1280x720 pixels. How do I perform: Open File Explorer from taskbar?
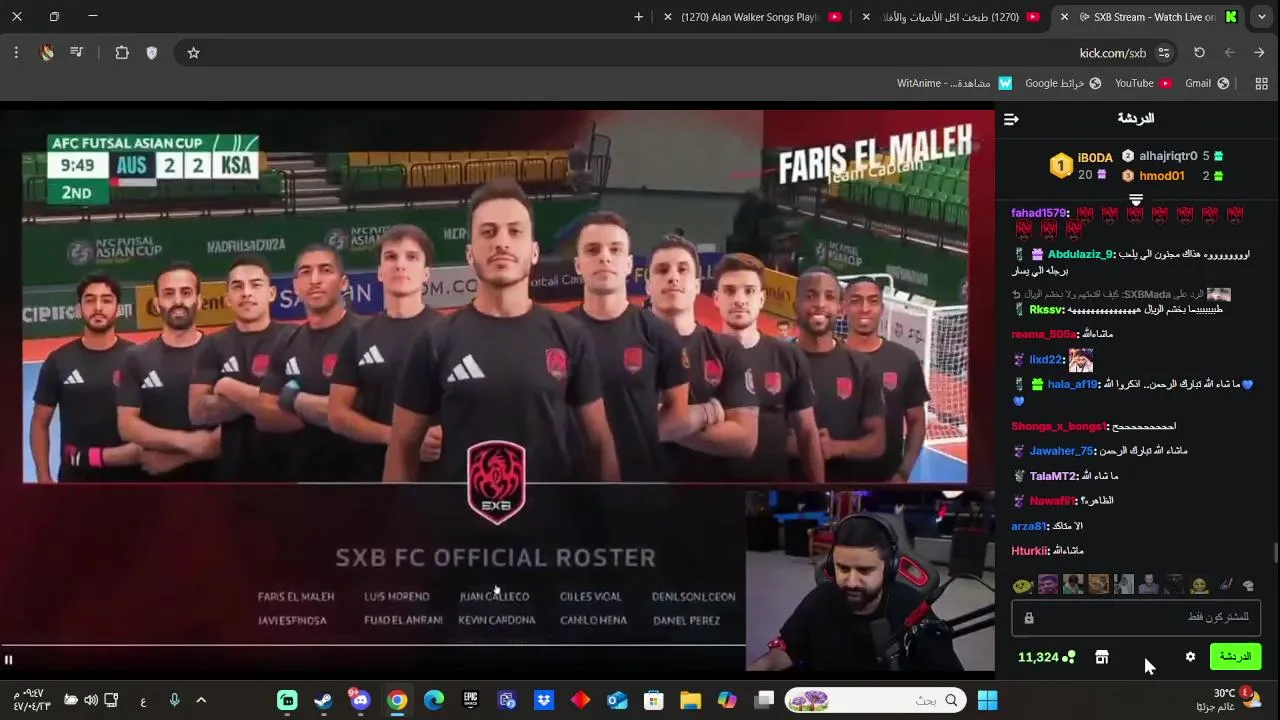click(690, 701)
